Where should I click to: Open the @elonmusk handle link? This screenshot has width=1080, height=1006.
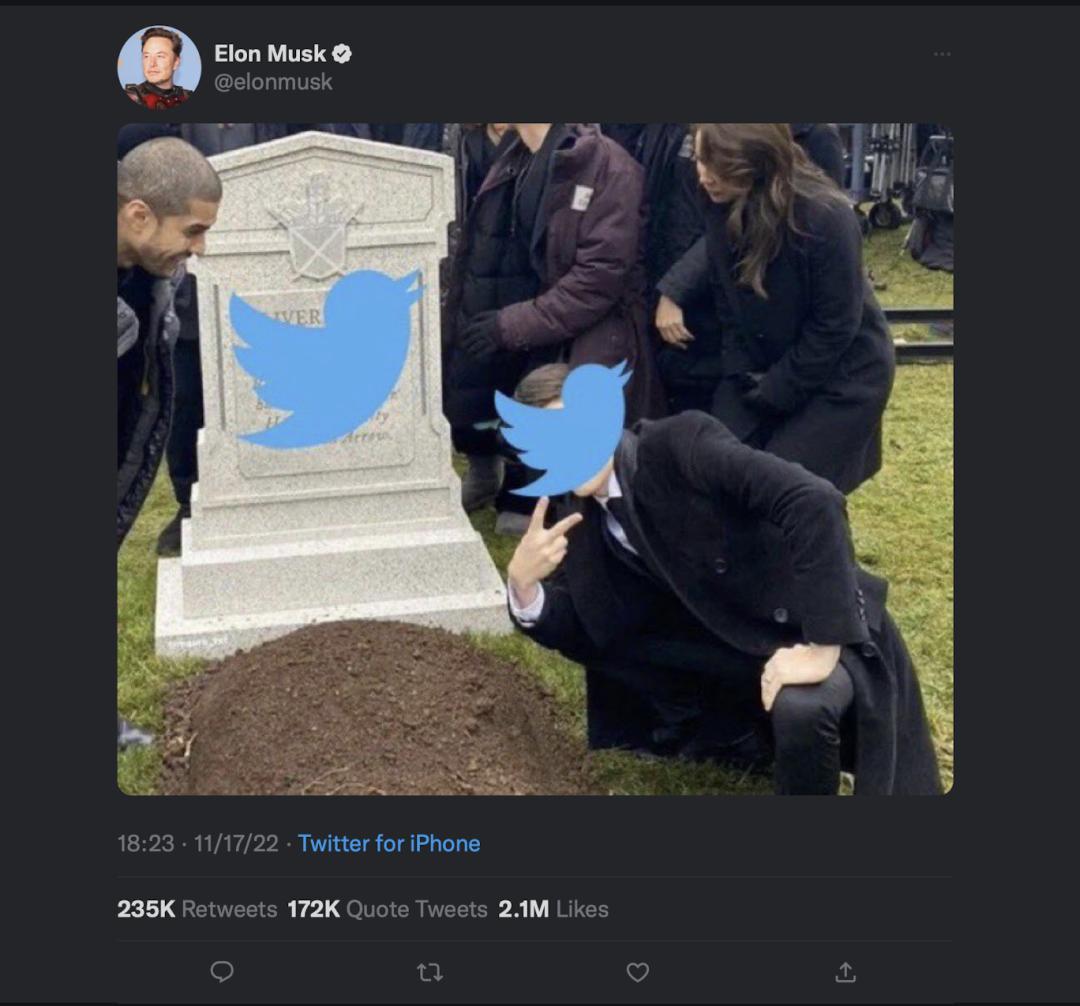click(273, 82)
